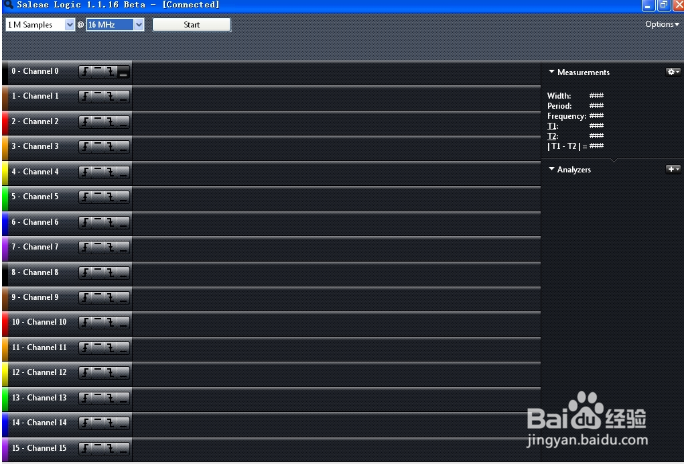Image resolution: width=687 pixels, height=464 pixels.
Task: Click the '5 - Channel 5' label
Action: (35, 196)
